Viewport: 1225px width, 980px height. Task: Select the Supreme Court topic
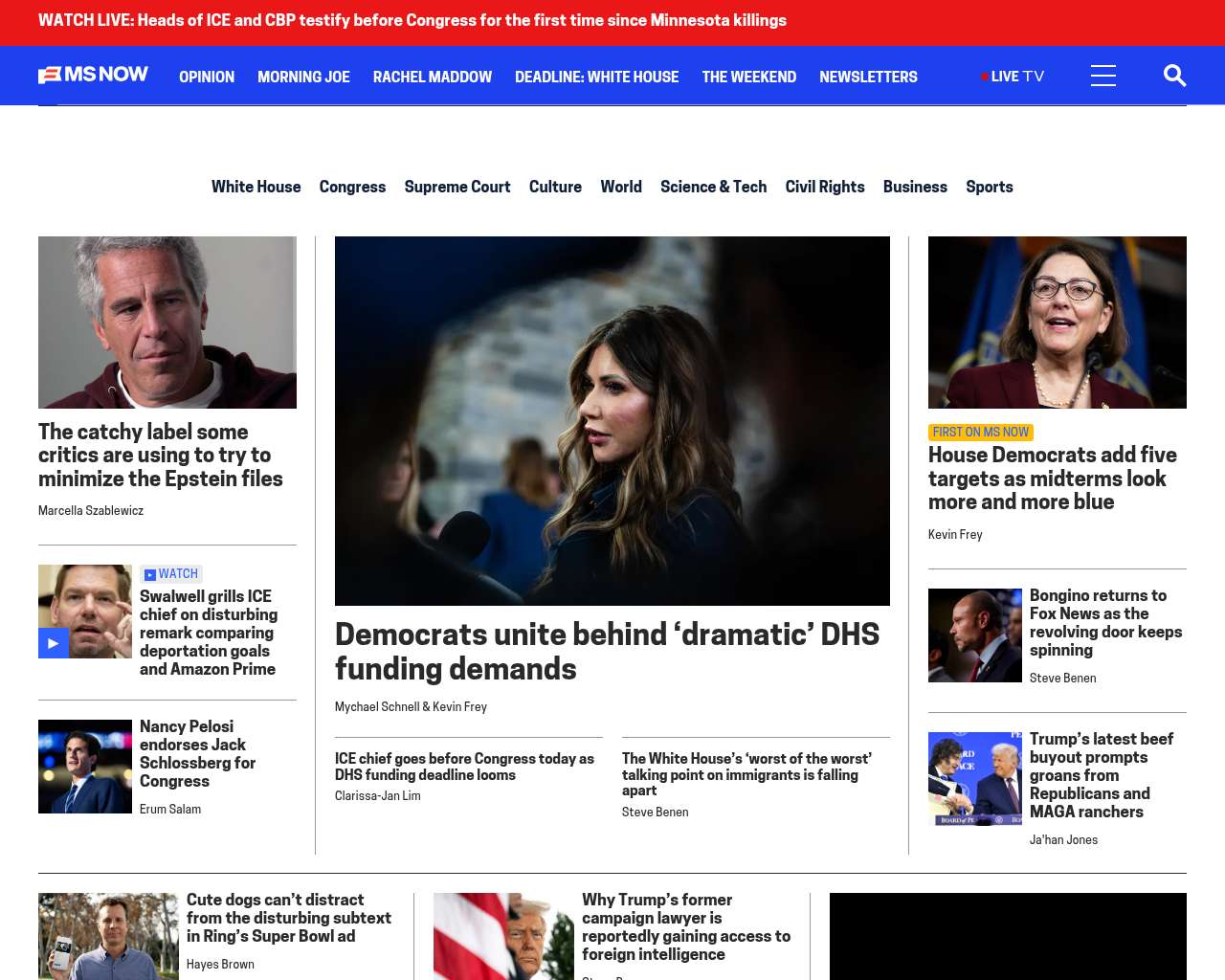coord(457,187)
